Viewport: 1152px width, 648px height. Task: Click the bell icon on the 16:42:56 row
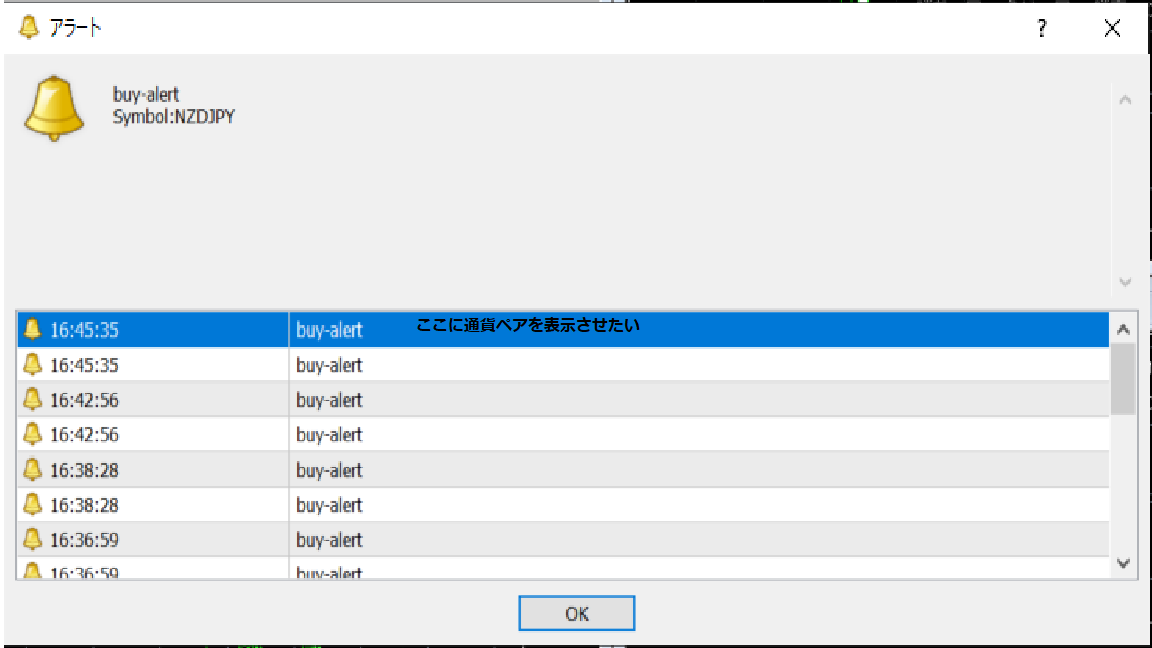(33, 400)
